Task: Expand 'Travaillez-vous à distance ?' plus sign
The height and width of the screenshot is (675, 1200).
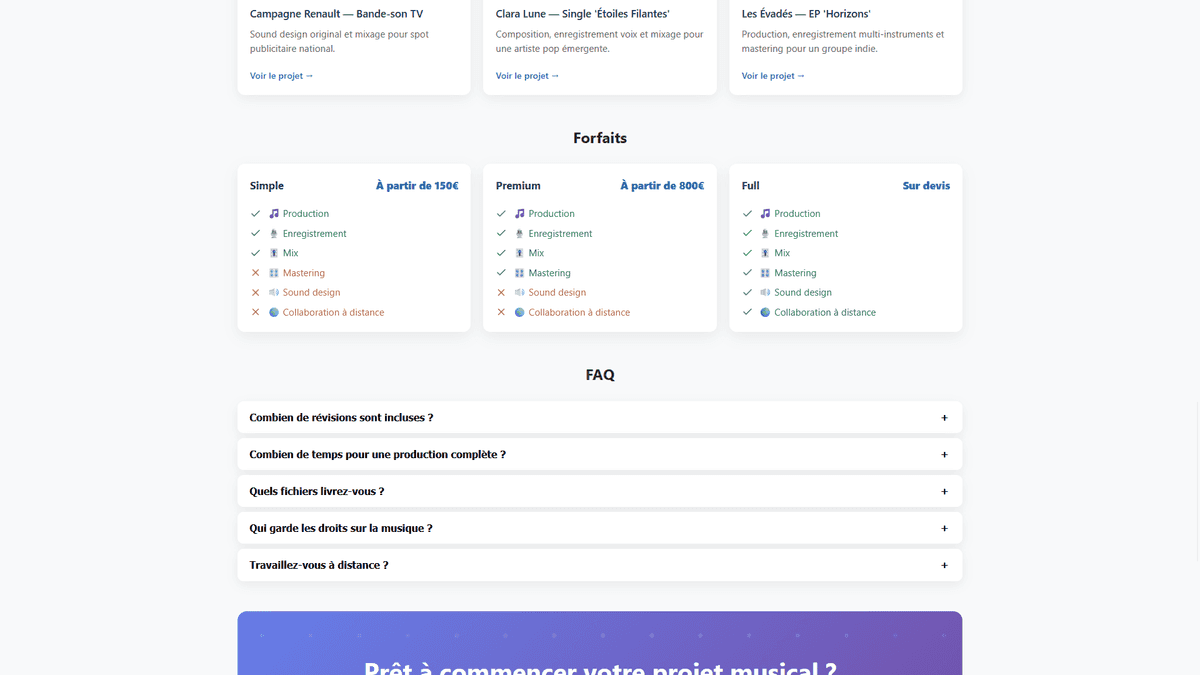Action: pyautogui.click(x=944, y=565)
